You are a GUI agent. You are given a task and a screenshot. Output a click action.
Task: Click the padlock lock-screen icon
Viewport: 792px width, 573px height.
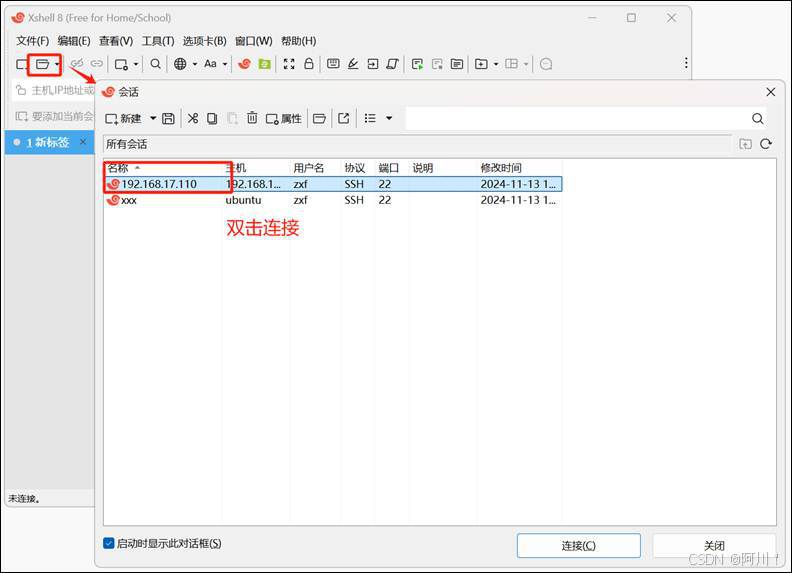pyautogui.click(x=309, y=63)
